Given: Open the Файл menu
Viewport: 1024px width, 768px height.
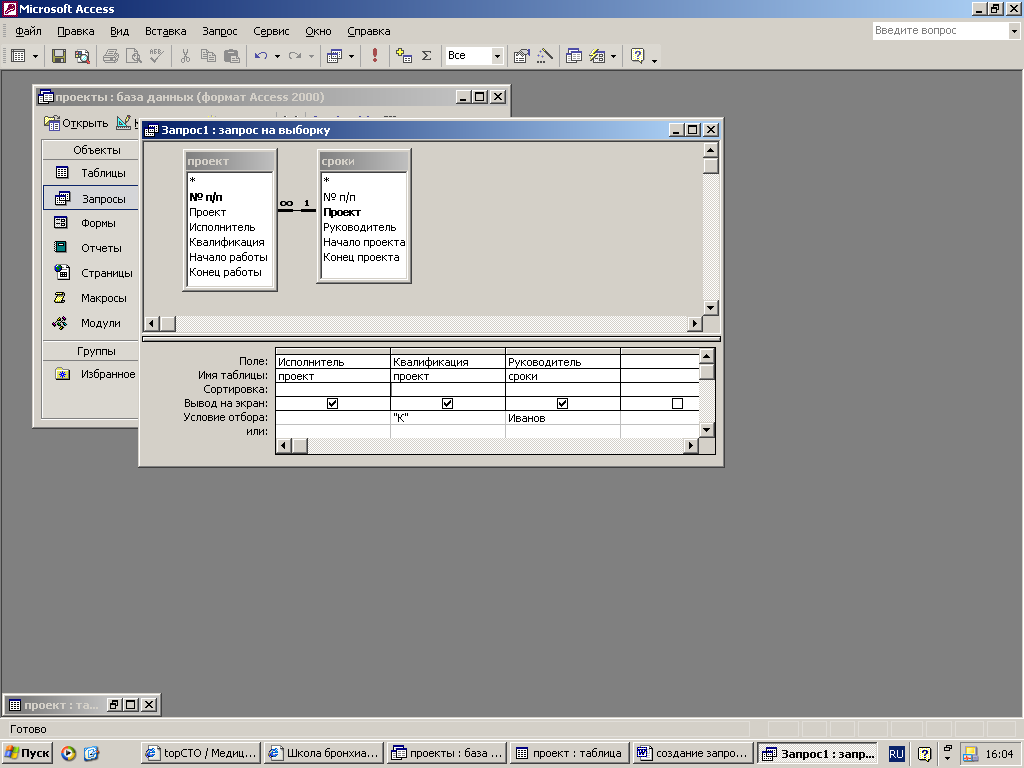Looking at the screenshot, I should click(28, 31).
